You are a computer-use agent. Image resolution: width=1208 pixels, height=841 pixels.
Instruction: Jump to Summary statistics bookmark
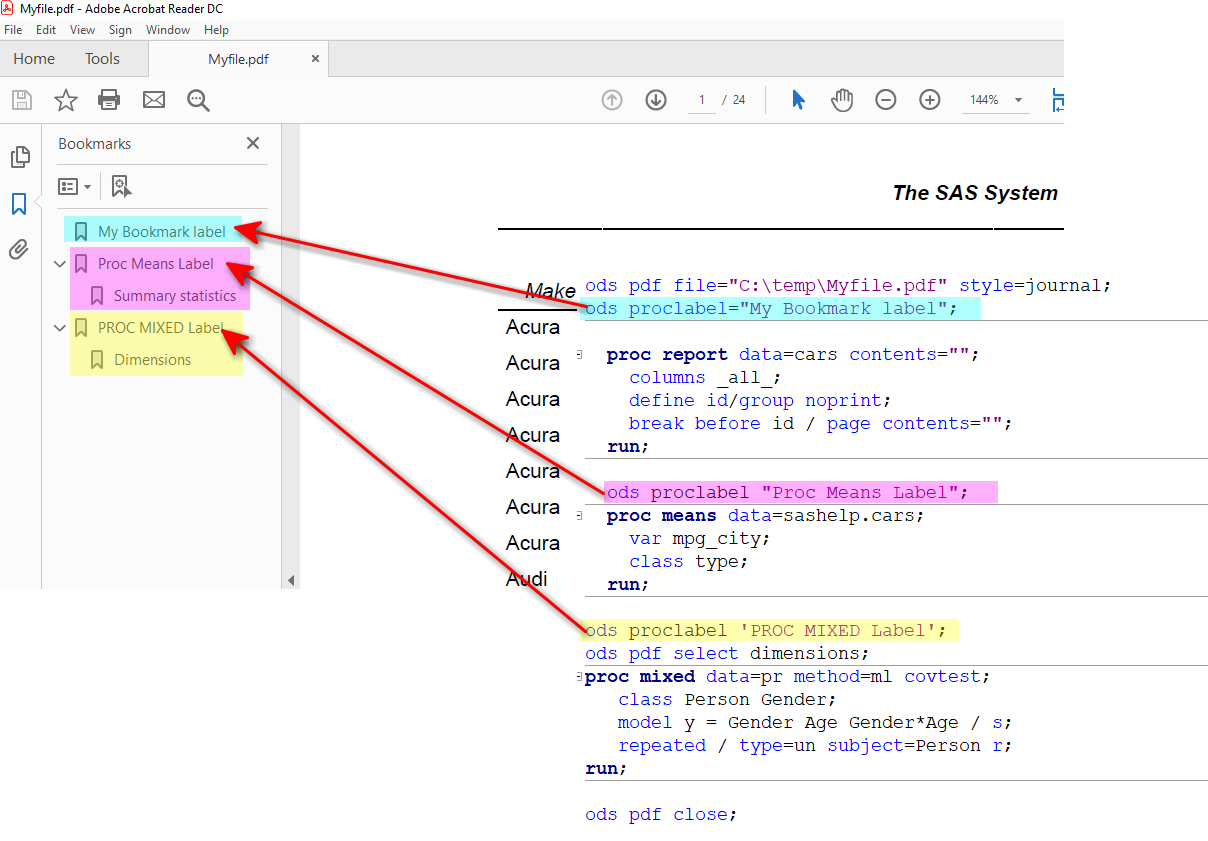(174, 296)
